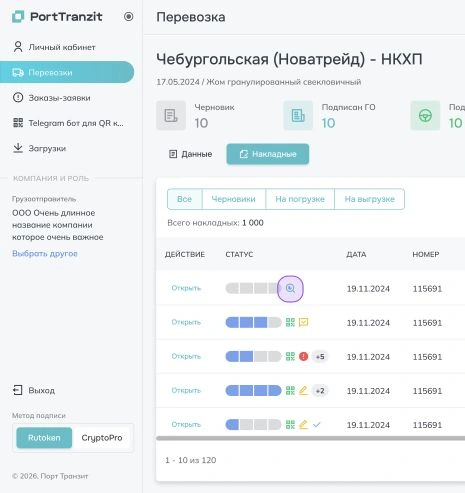
Task: Click the teal checkmark icon
Action: [317, 424]
